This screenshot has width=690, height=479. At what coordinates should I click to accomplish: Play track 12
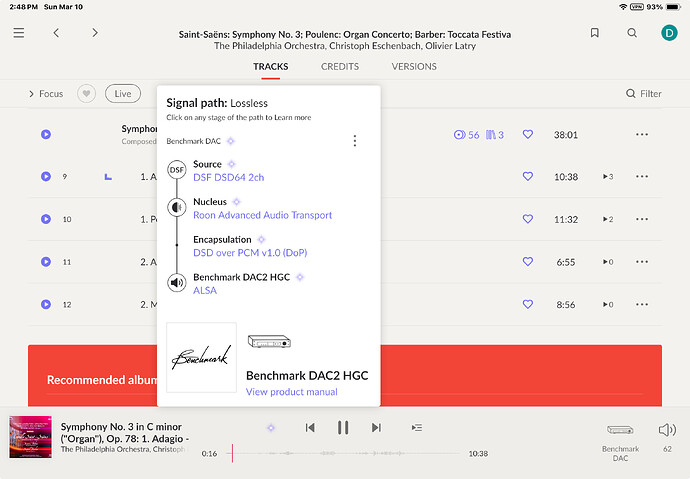pos(46,304)
